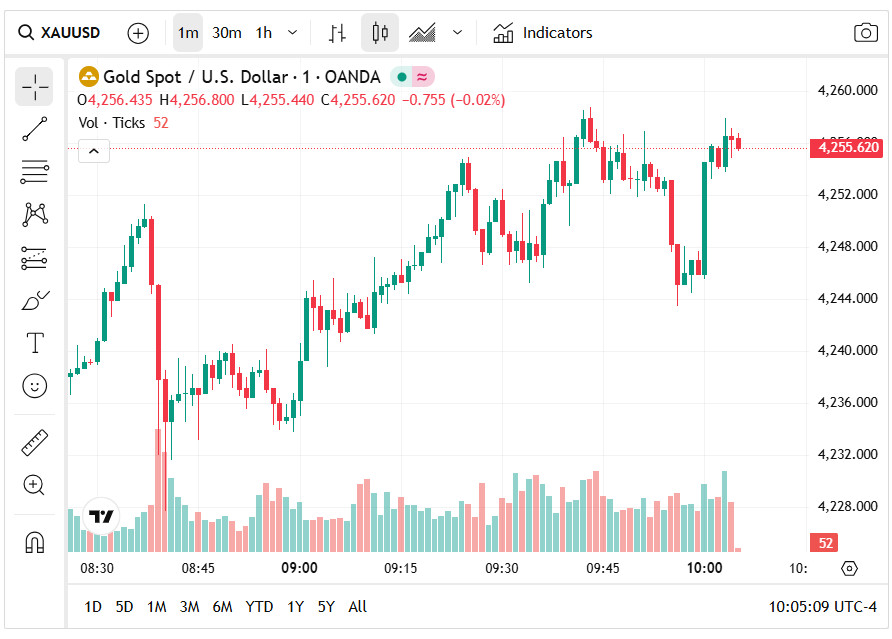Select candlestick chart style
The image size is (892, 639).
pyautogui.click(x=379, y=33)
